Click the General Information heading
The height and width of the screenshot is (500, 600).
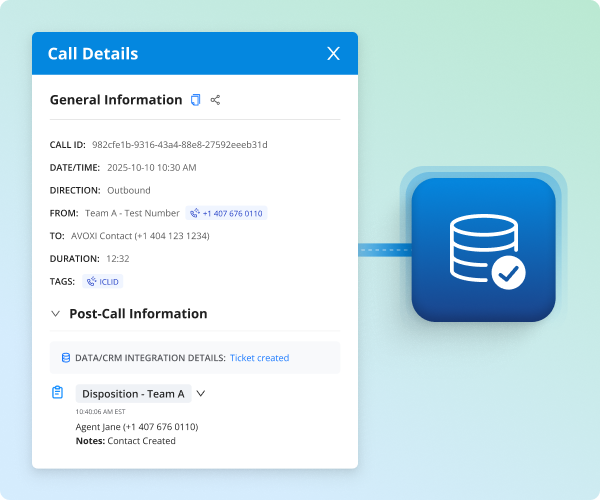(x=116, y=100)
